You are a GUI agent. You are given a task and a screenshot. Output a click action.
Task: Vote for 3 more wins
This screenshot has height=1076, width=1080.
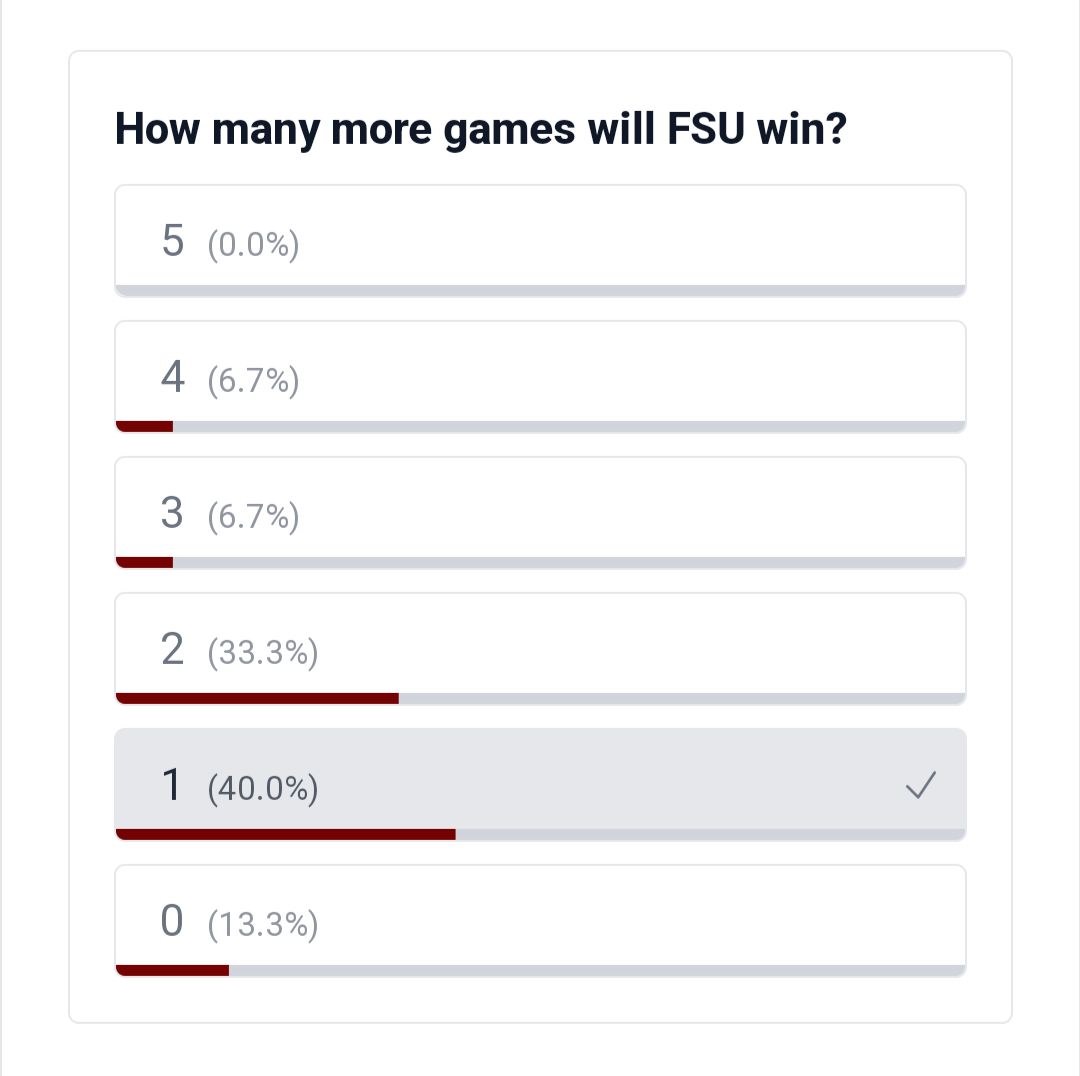click(541, 513)
